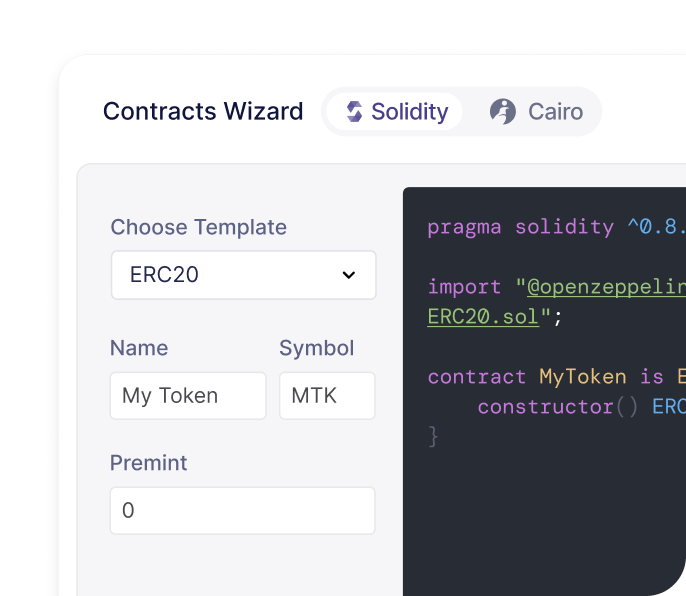Image resolution: width=686 pixels, height=596 pixels.
Task: Click the closing brace in code
Action: coord(433,436)
